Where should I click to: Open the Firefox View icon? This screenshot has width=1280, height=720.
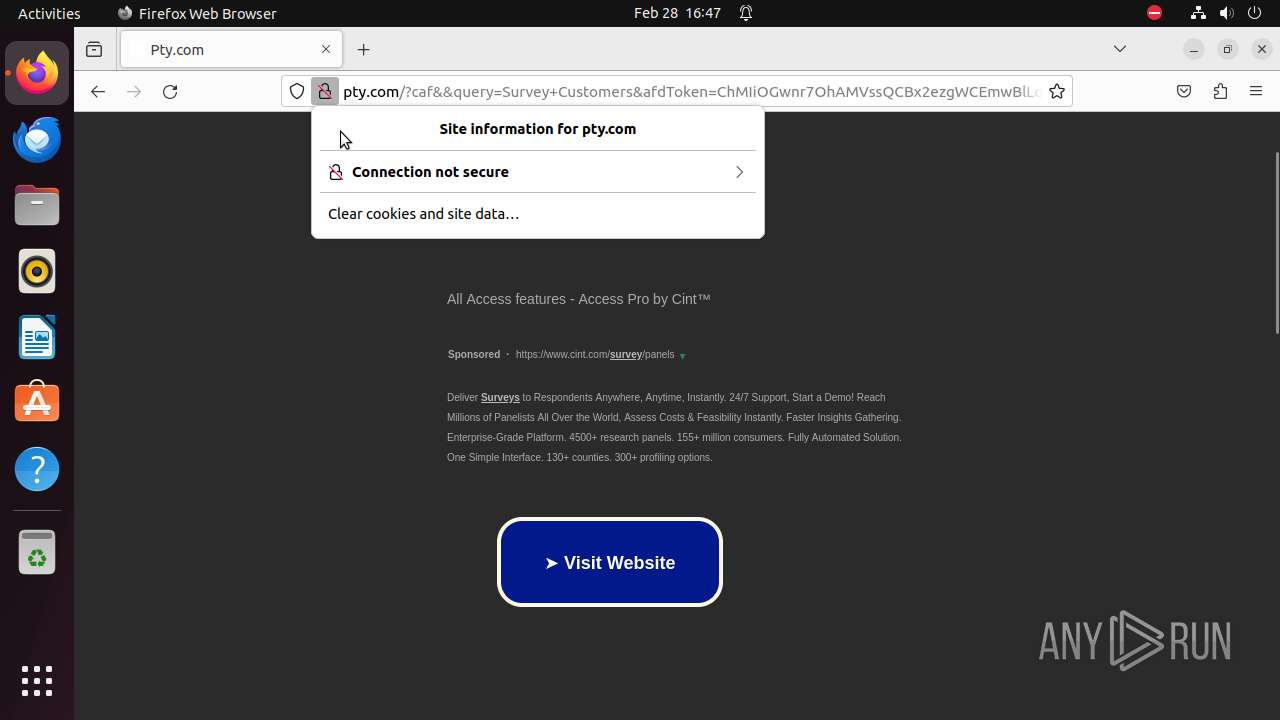click(x=94, y=49)
